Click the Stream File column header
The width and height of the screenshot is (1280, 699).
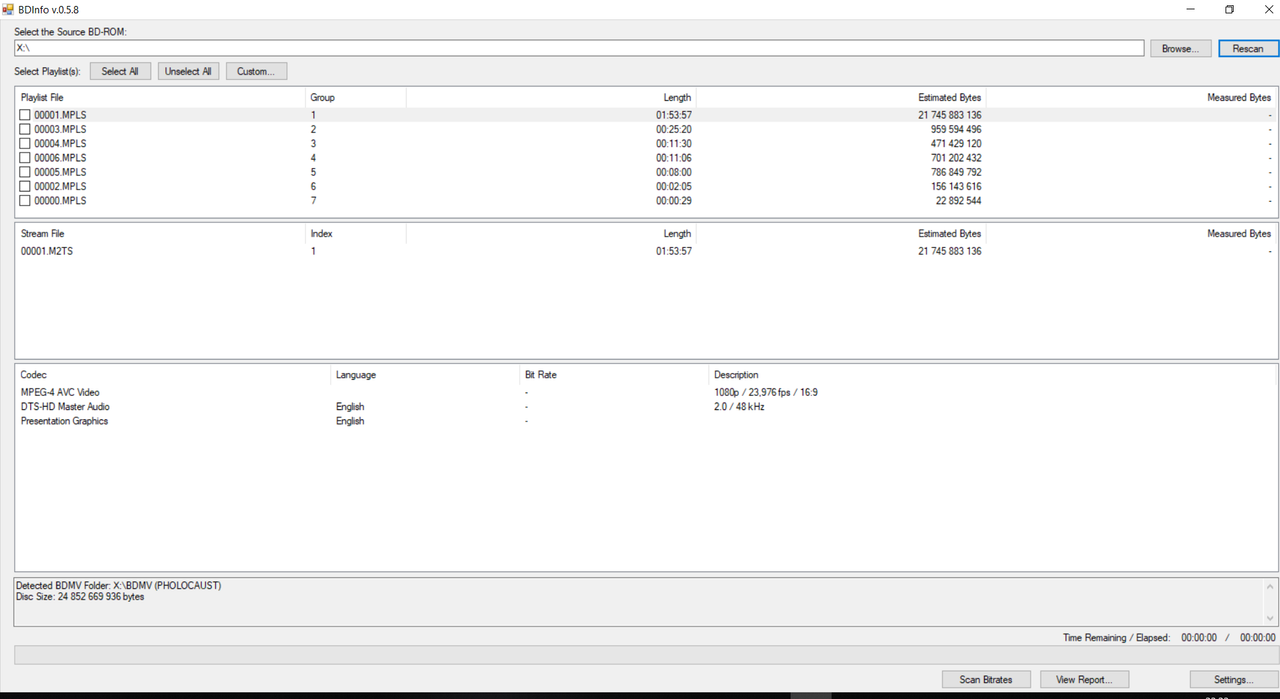(x=161, y=233)
